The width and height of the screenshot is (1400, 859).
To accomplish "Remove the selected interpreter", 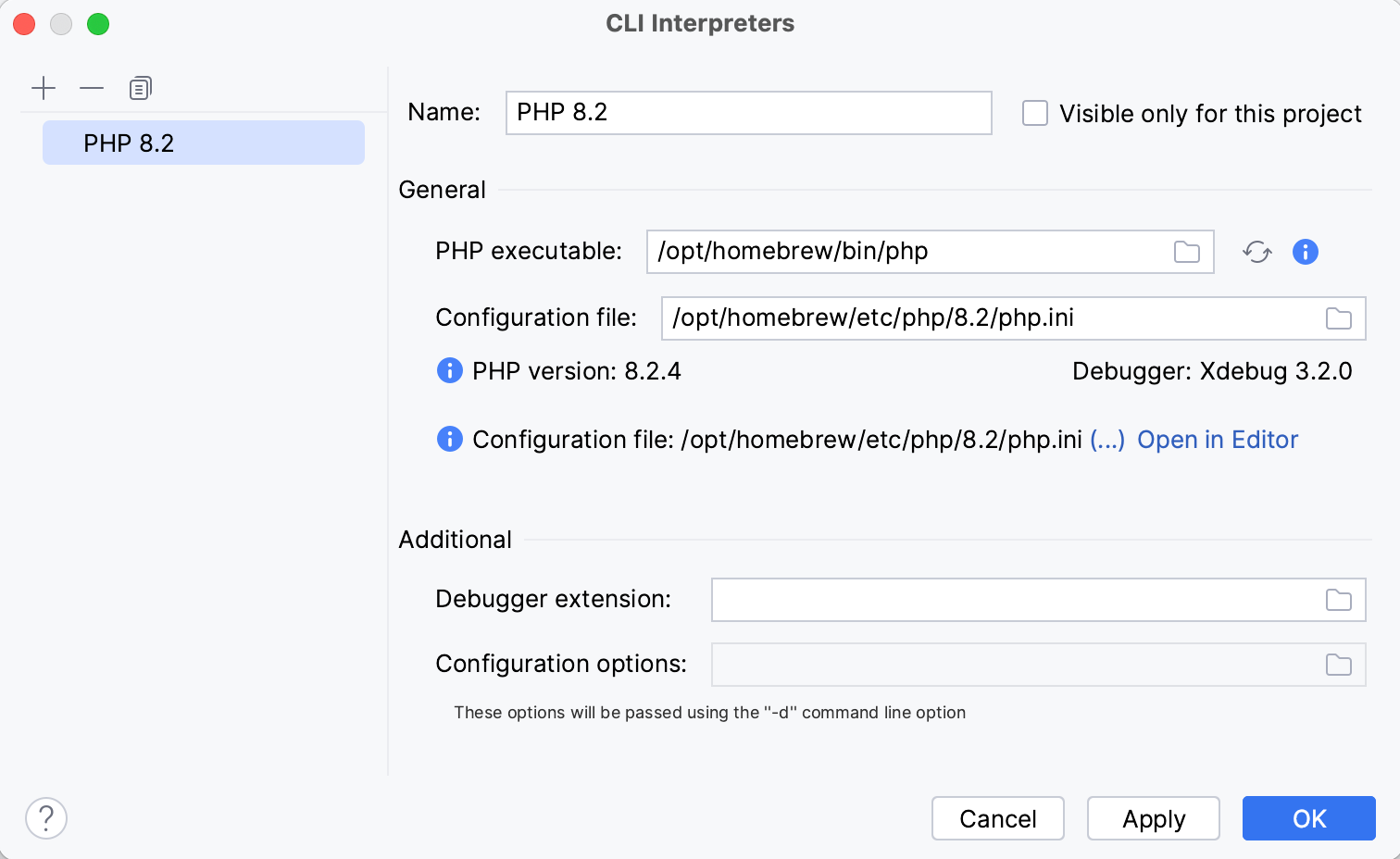I will tap(92, 88).
